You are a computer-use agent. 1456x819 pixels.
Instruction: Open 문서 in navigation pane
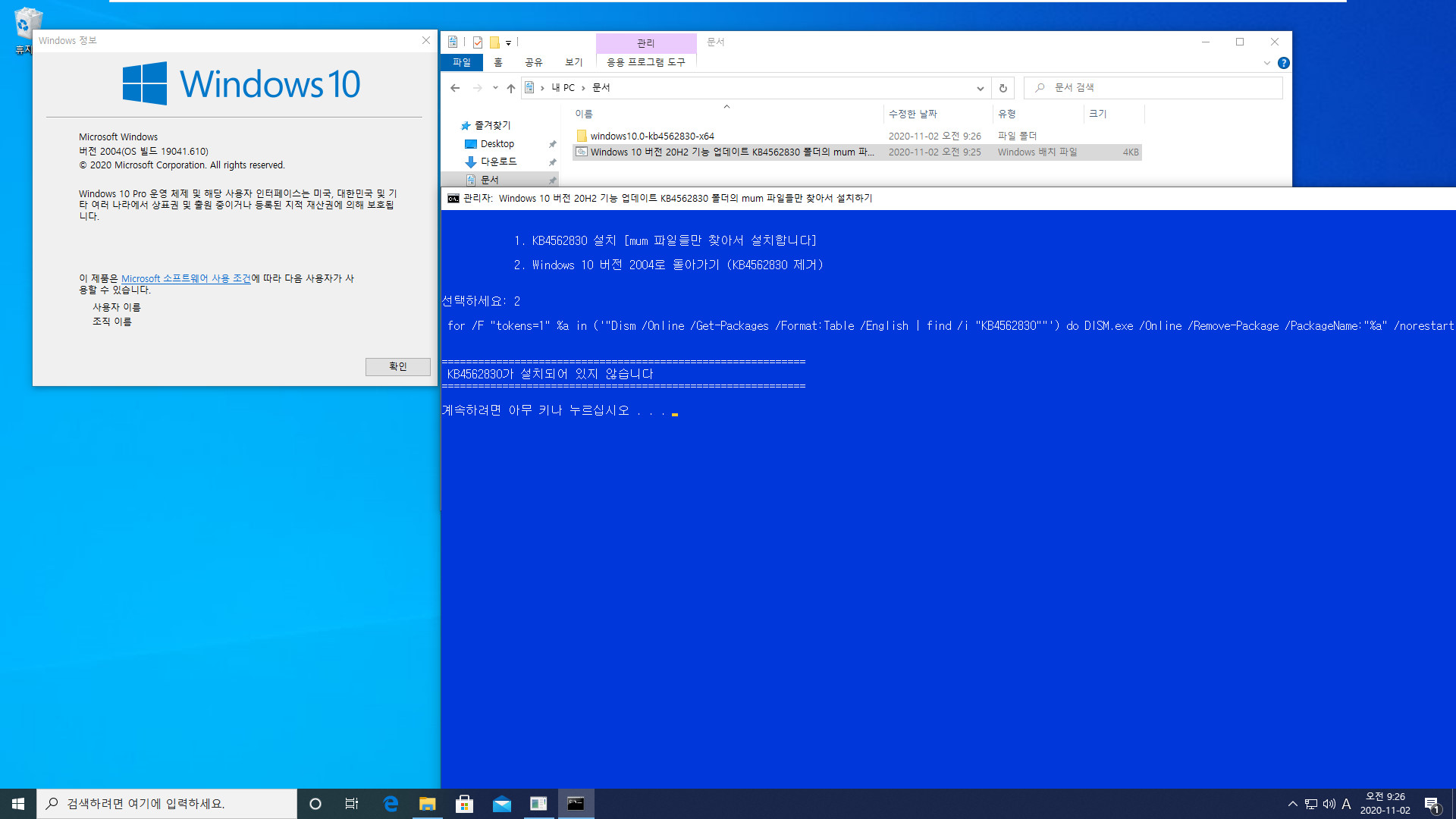click(483, 180)
